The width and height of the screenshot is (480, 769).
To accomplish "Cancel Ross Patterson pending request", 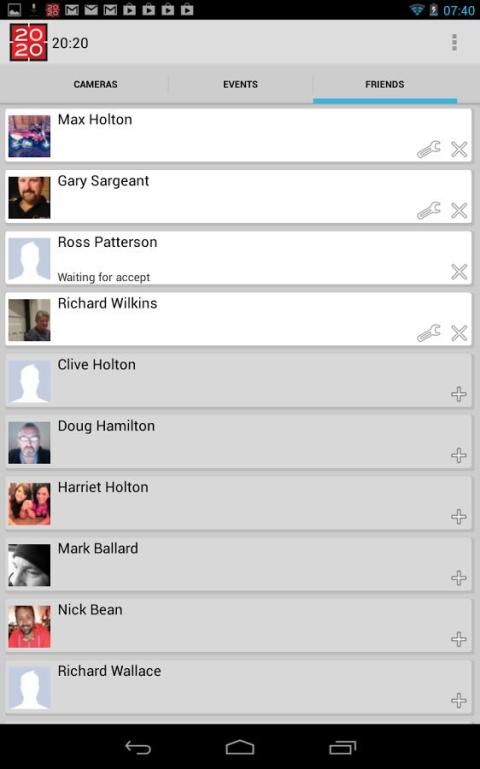I will point(459,272).
